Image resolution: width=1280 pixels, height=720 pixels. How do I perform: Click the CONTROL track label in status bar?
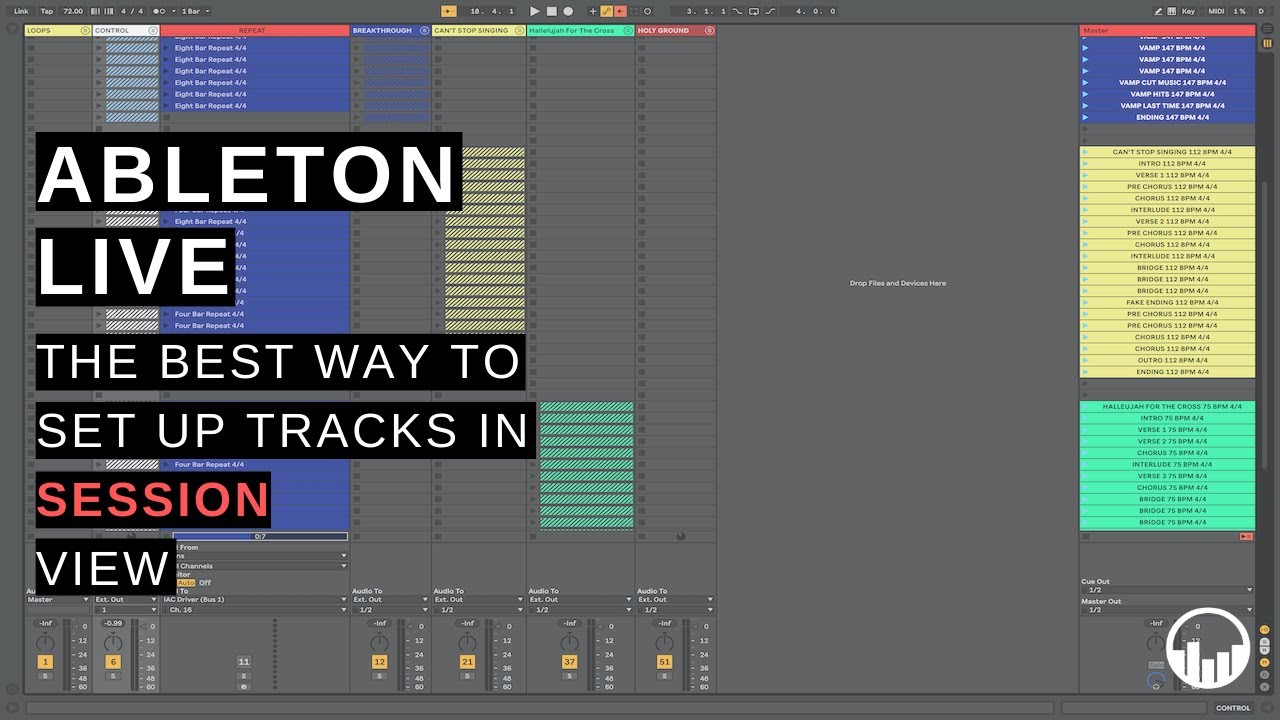pos(1233,708)
